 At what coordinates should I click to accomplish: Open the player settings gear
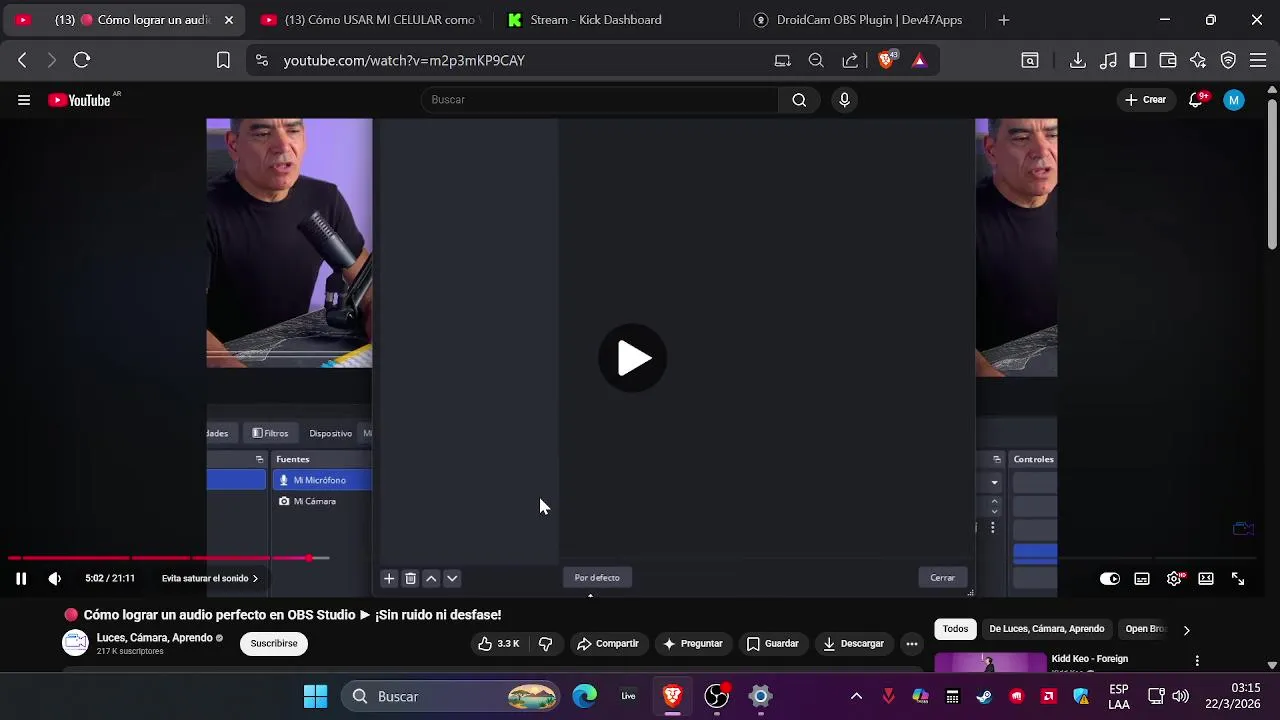click(1174, 578)
